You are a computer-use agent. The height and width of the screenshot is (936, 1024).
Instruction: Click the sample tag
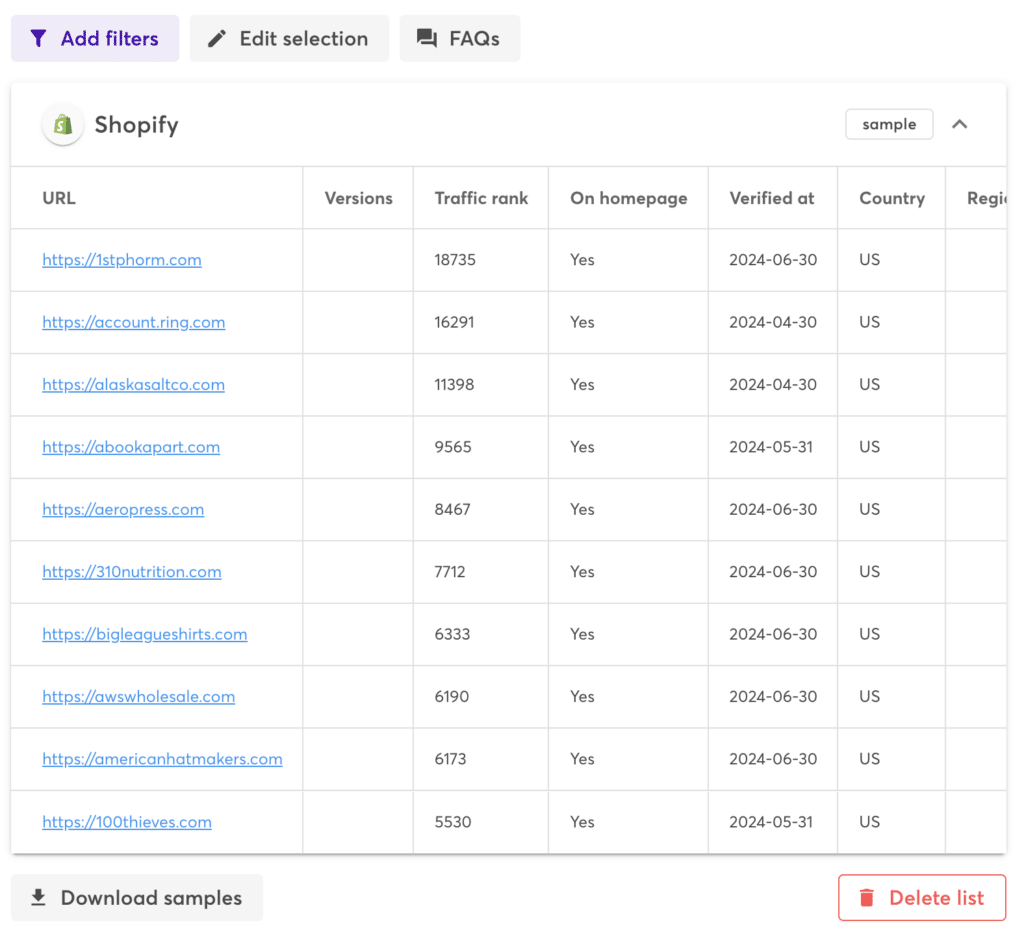(x=889, y=124)
